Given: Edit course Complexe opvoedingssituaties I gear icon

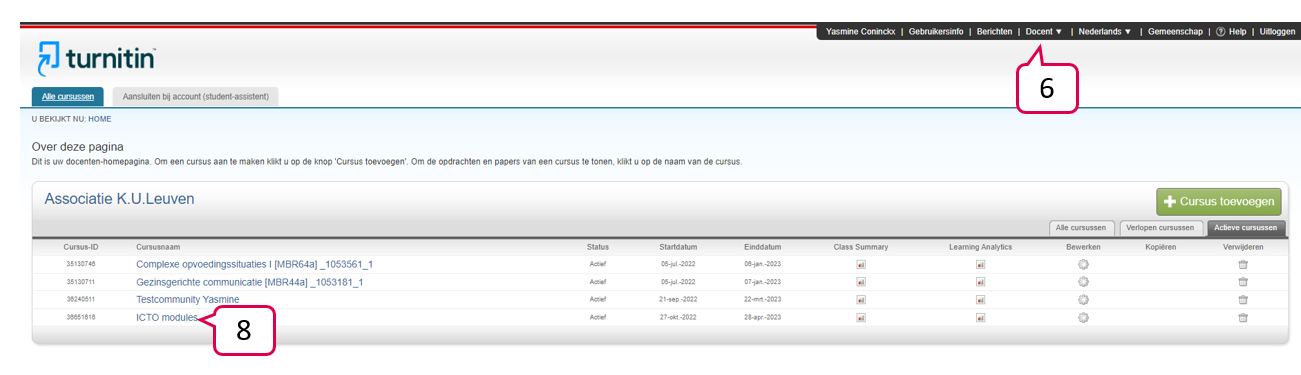Looking at the screenshot, I should point(1082,265).
